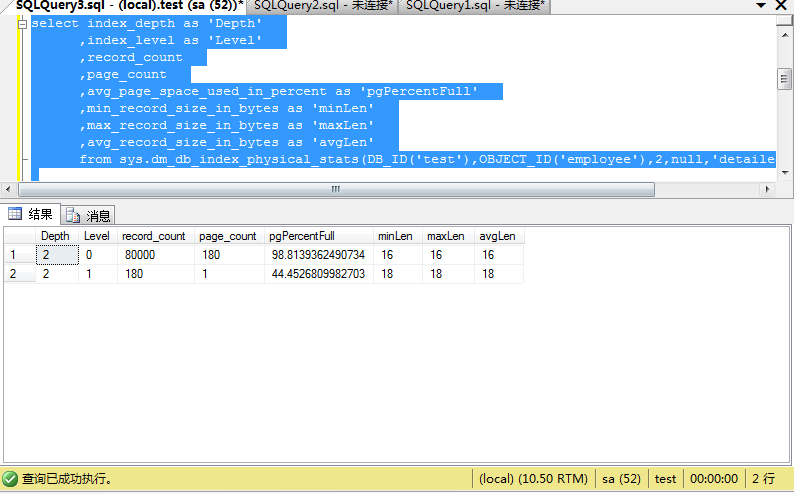Click the horizontal scroll left arrow
The width and height of the screenshot is (794, 494).
pos(8,189)
